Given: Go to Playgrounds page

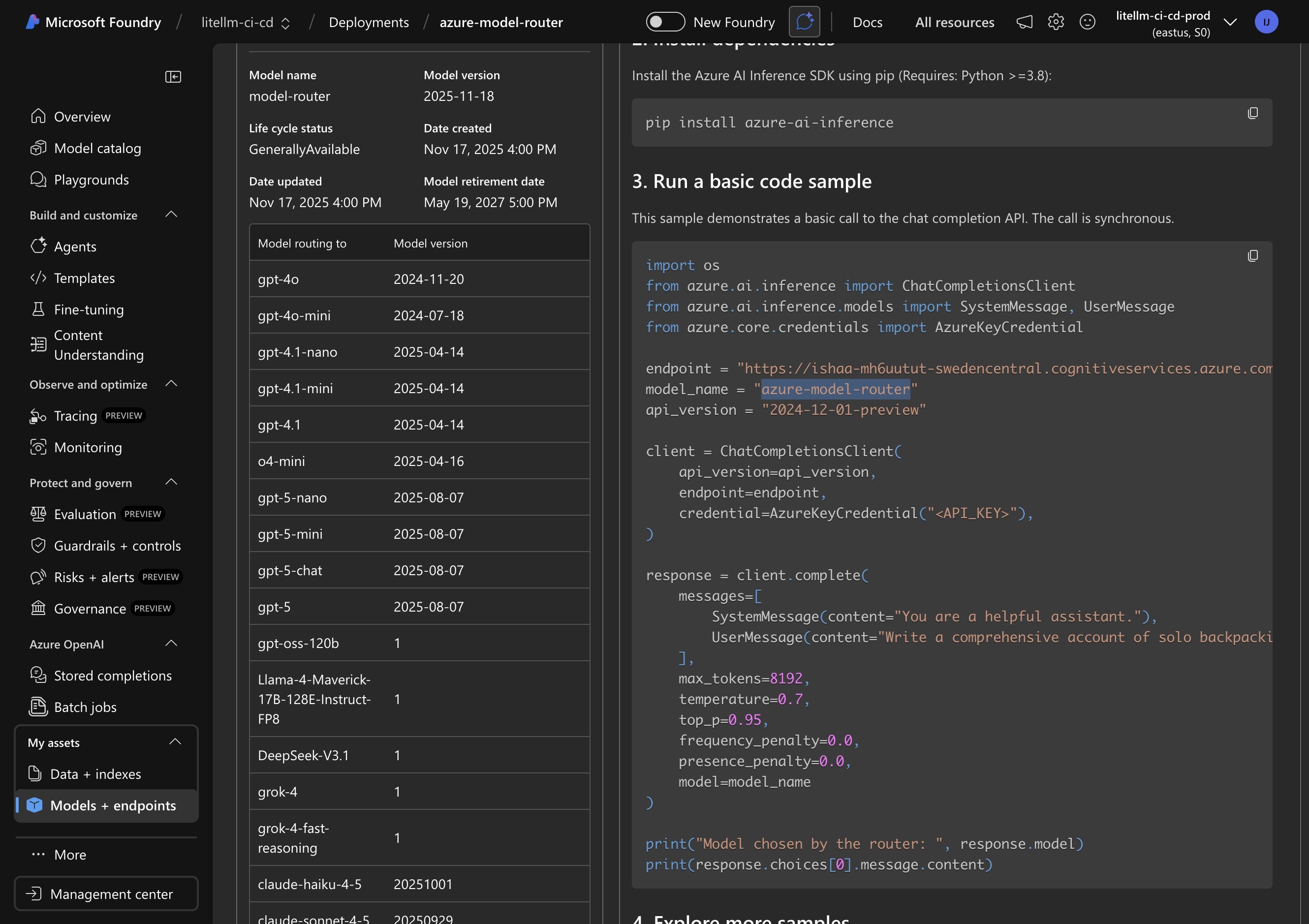Looking at the screenshot, I should 91,180.
